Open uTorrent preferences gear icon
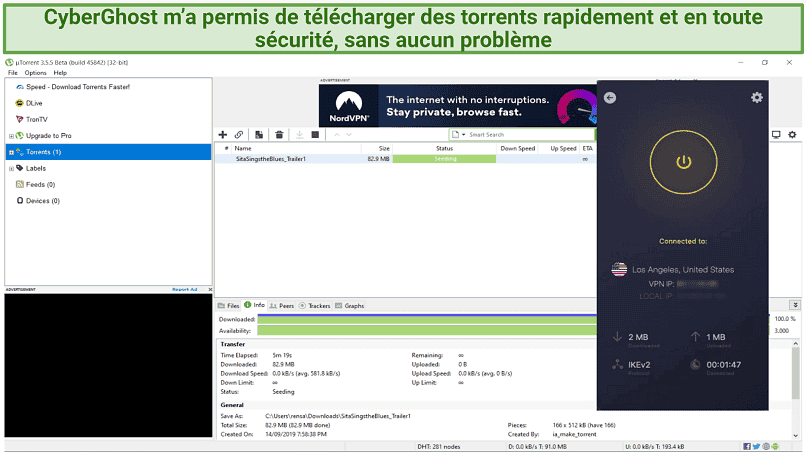806x455 pixels. (x=792, y=135)
